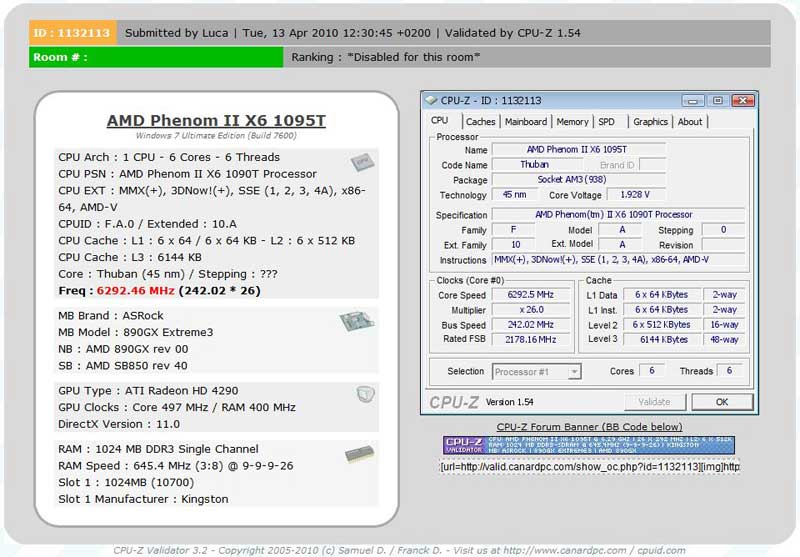Minimize the CPU-Z window
This screenshot has width=800, height=557.
[x=692, y=100]
